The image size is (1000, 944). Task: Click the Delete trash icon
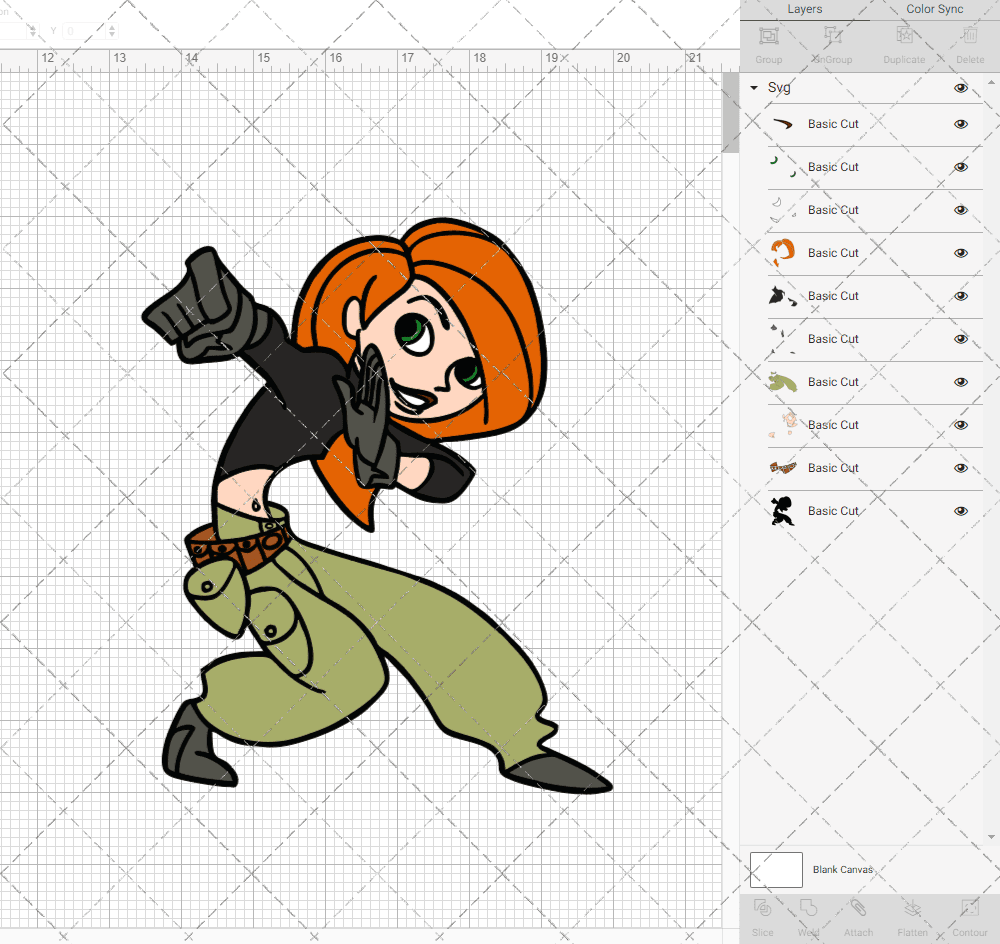969,43
